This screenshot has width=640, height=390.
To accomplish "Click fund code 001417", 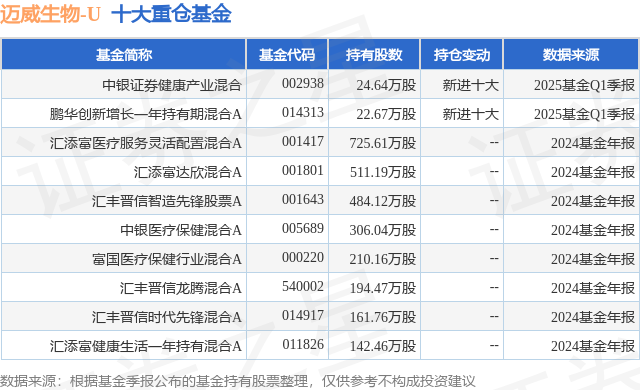I will tap(303, 141).
